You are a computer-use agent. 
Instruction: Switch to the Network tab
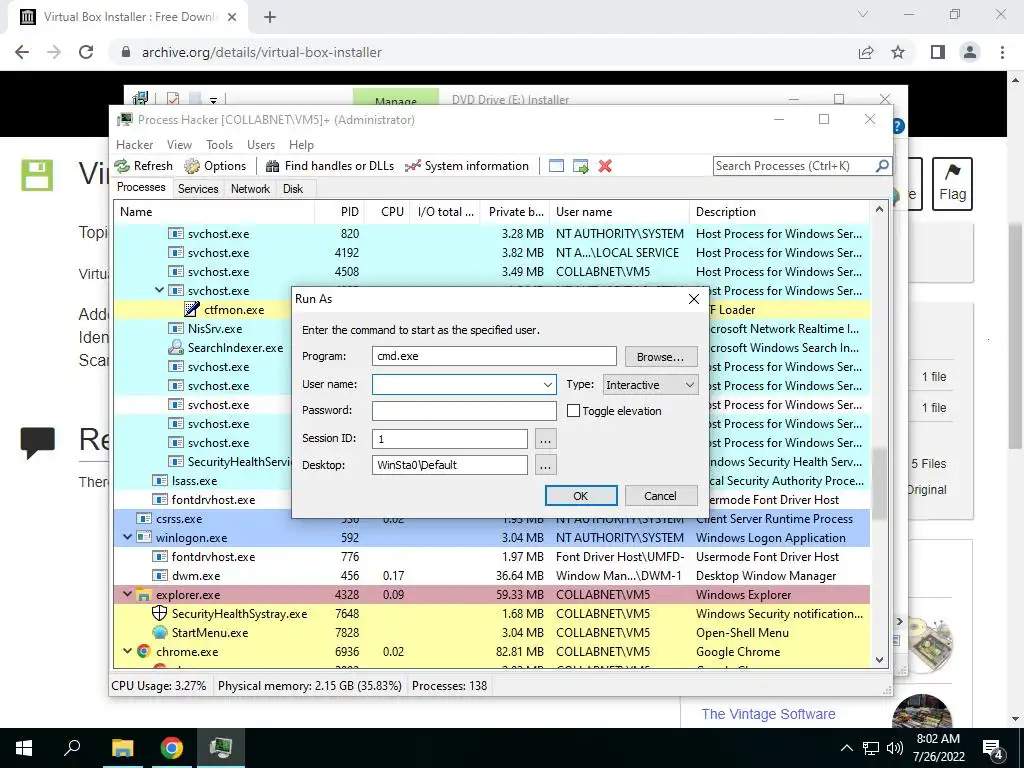pyautogui.click(x=250, y=189)
